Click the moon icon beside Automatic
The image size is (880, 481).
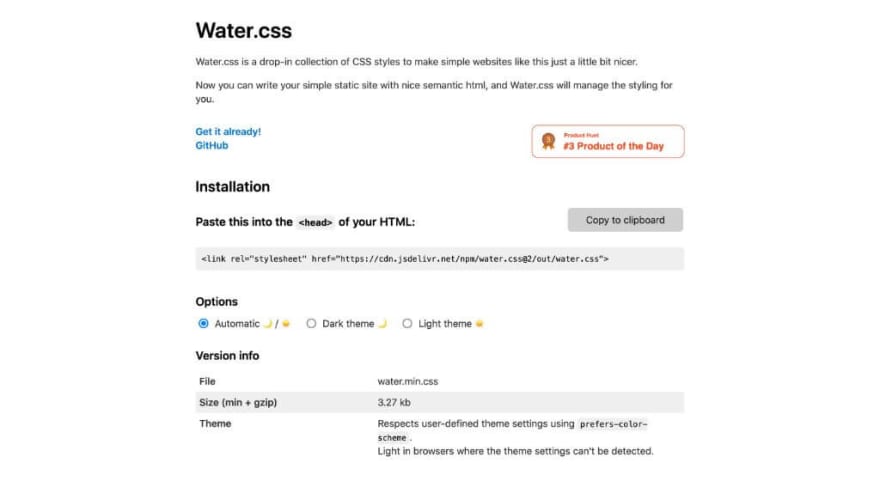coord(268,324)
